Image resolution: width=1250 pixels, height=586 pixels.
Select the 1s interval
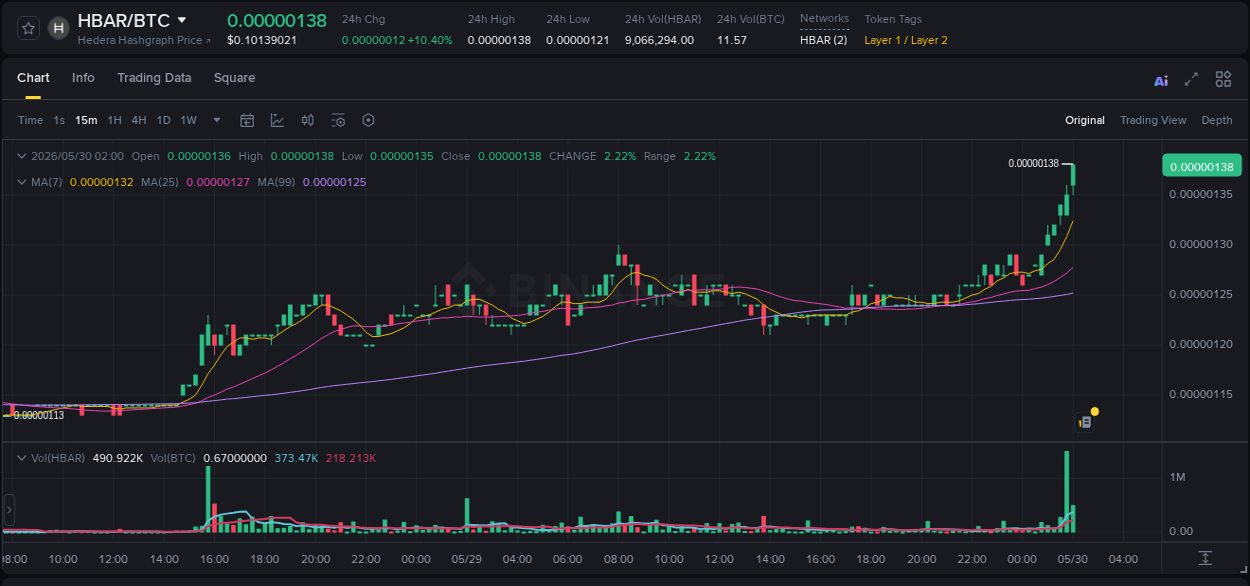tap(59, 120)
